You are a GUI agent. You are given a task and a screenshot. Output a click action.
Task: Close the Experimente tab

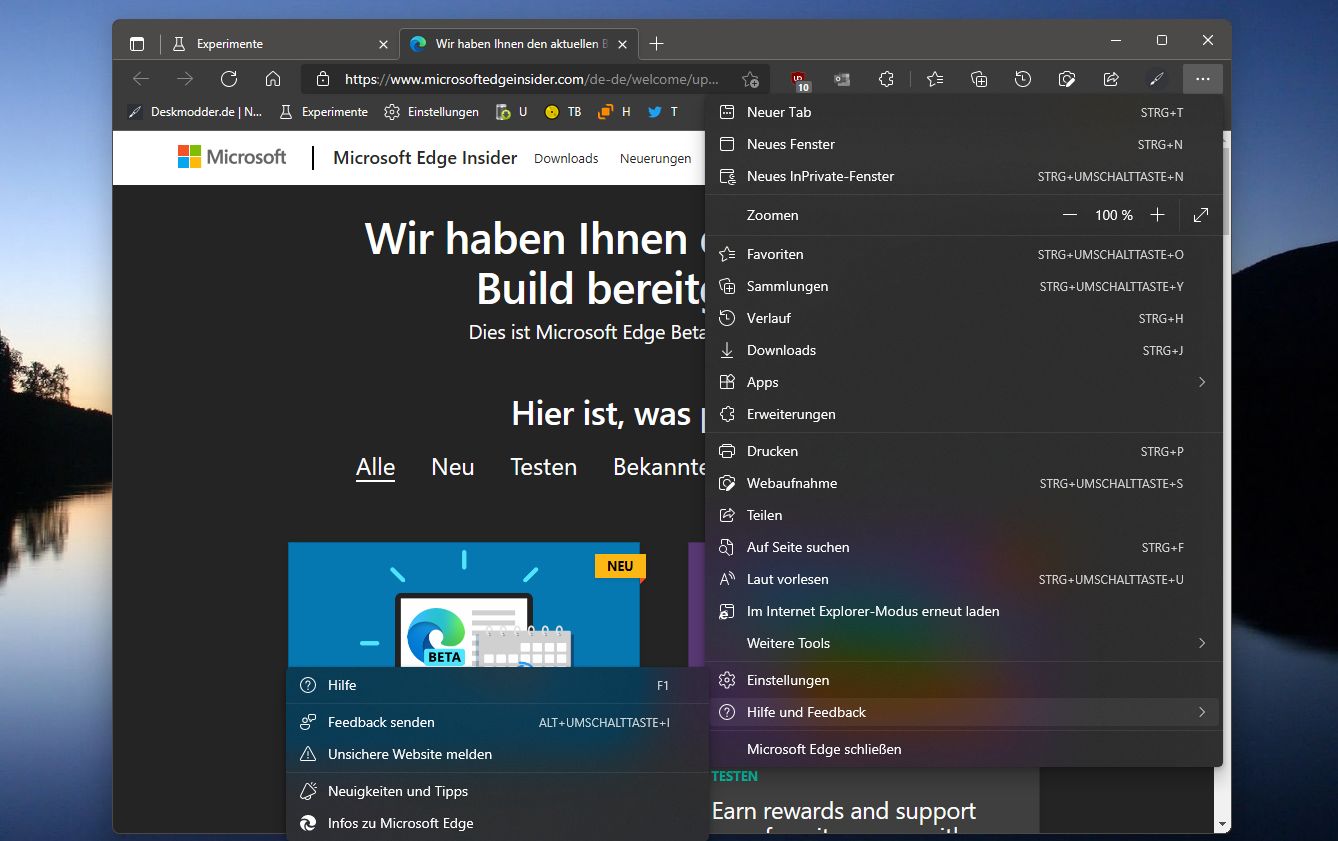tap(383, 44)
